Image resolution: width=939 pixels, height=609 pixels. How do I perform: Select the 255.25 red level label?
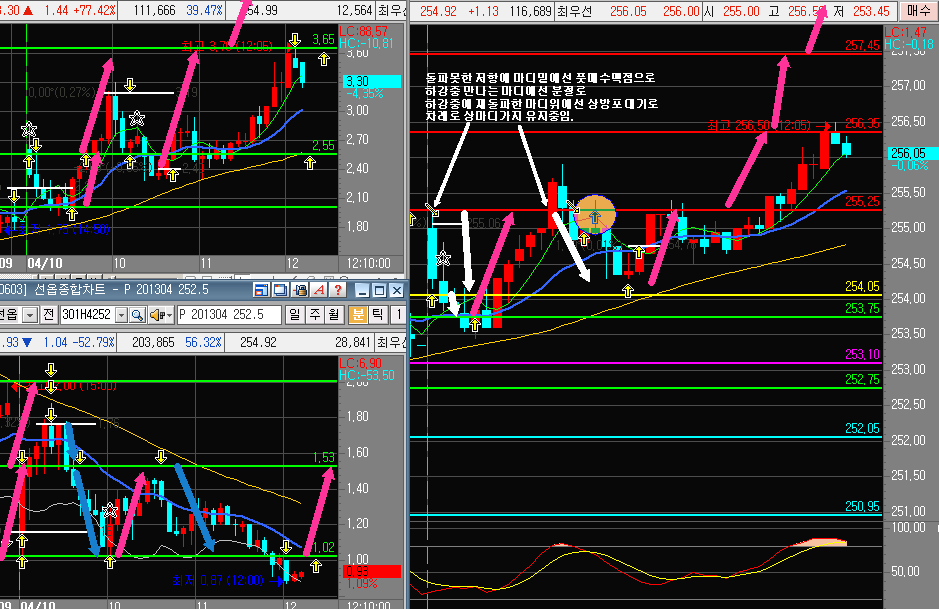point(862,202)
